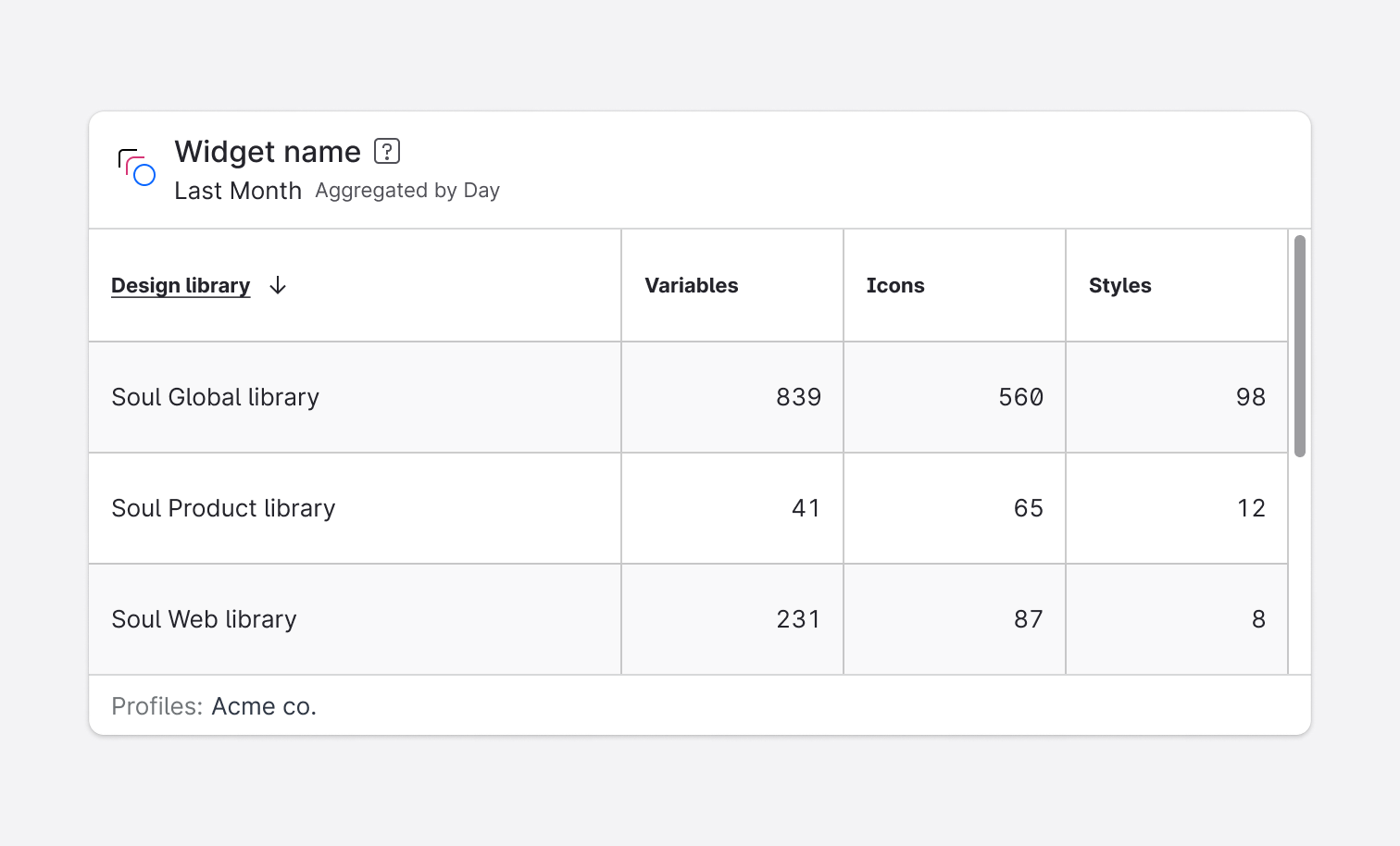Click the Profiles label in the footer
Image resolution: width=1400 pixels, height=846 pixels.
point(156,705)
